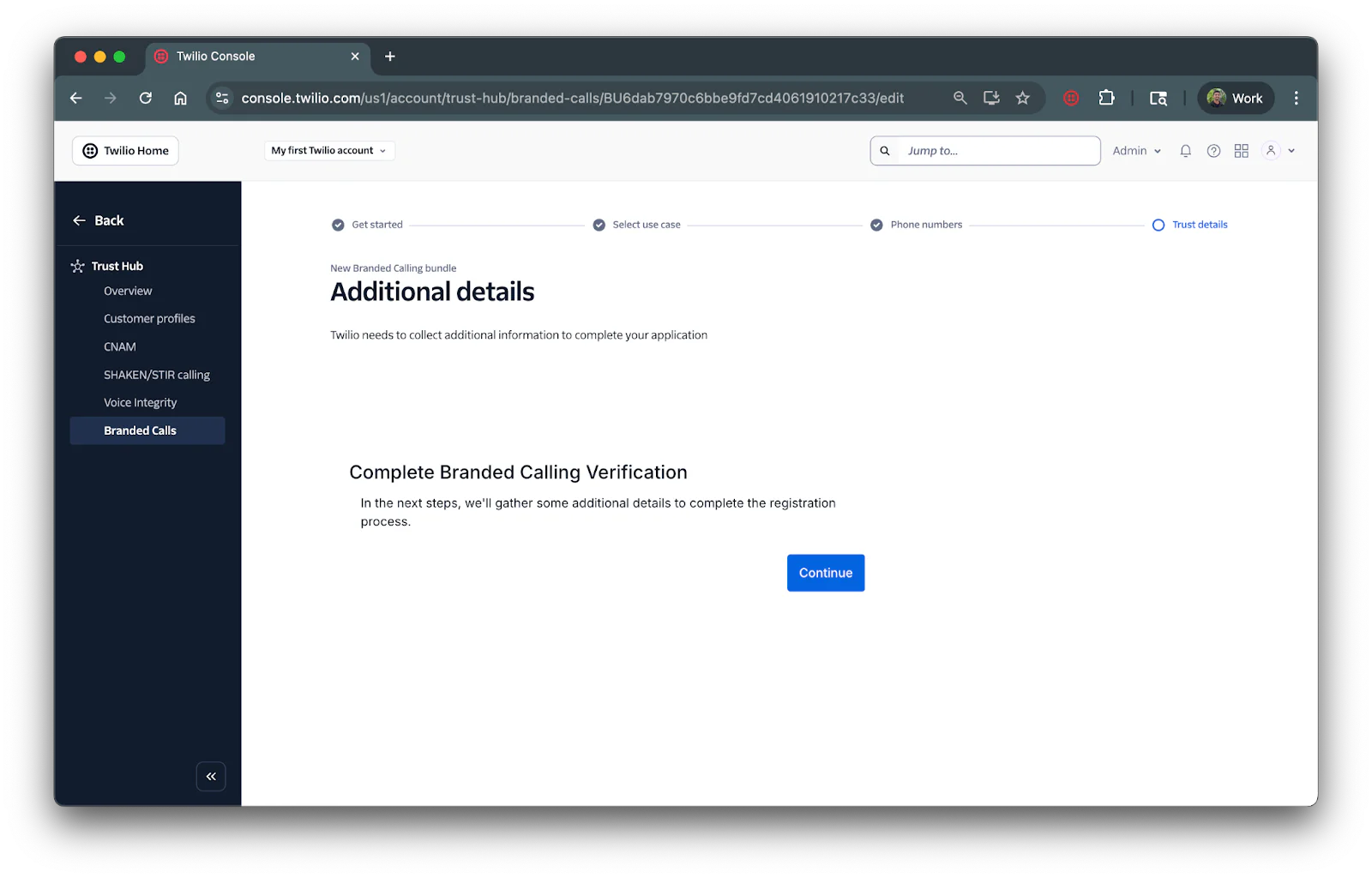Bookmark the page with the star icon
This screenshot has width=1372, height=878.
click(1022, 98)
